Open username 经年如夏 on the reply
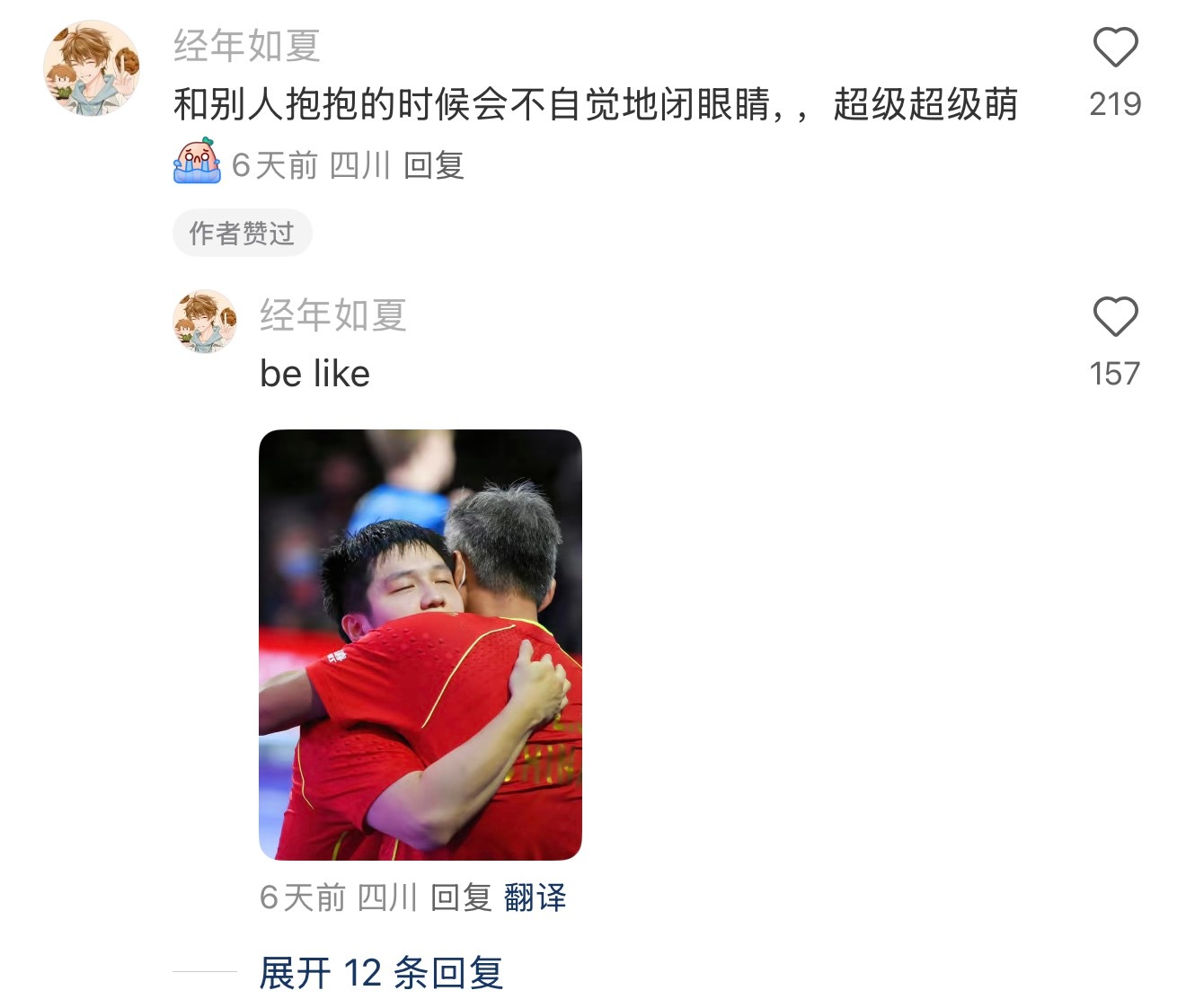Screen dimensions: 1186x1008 tap(333, 315)
